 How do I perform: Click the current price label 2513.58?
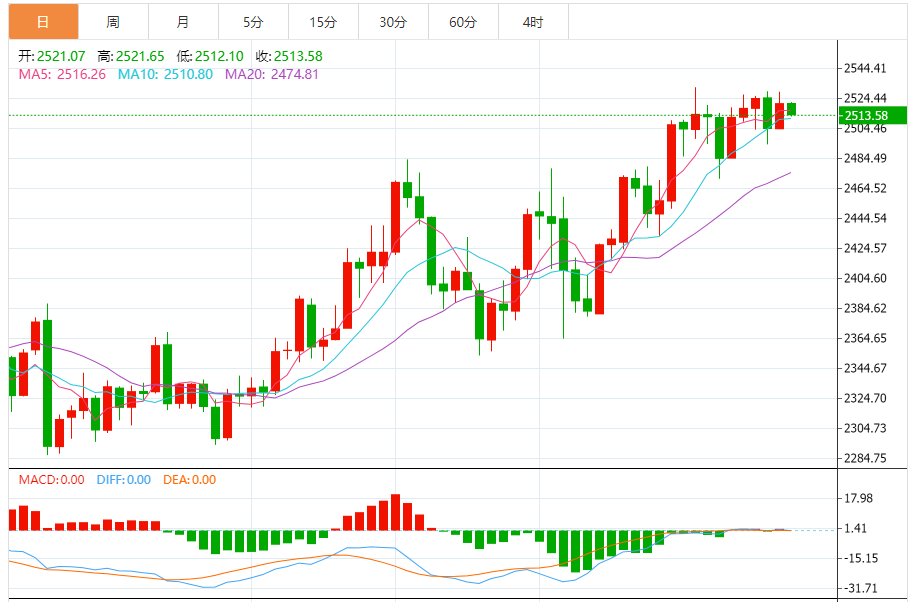(x=872, y=115)
